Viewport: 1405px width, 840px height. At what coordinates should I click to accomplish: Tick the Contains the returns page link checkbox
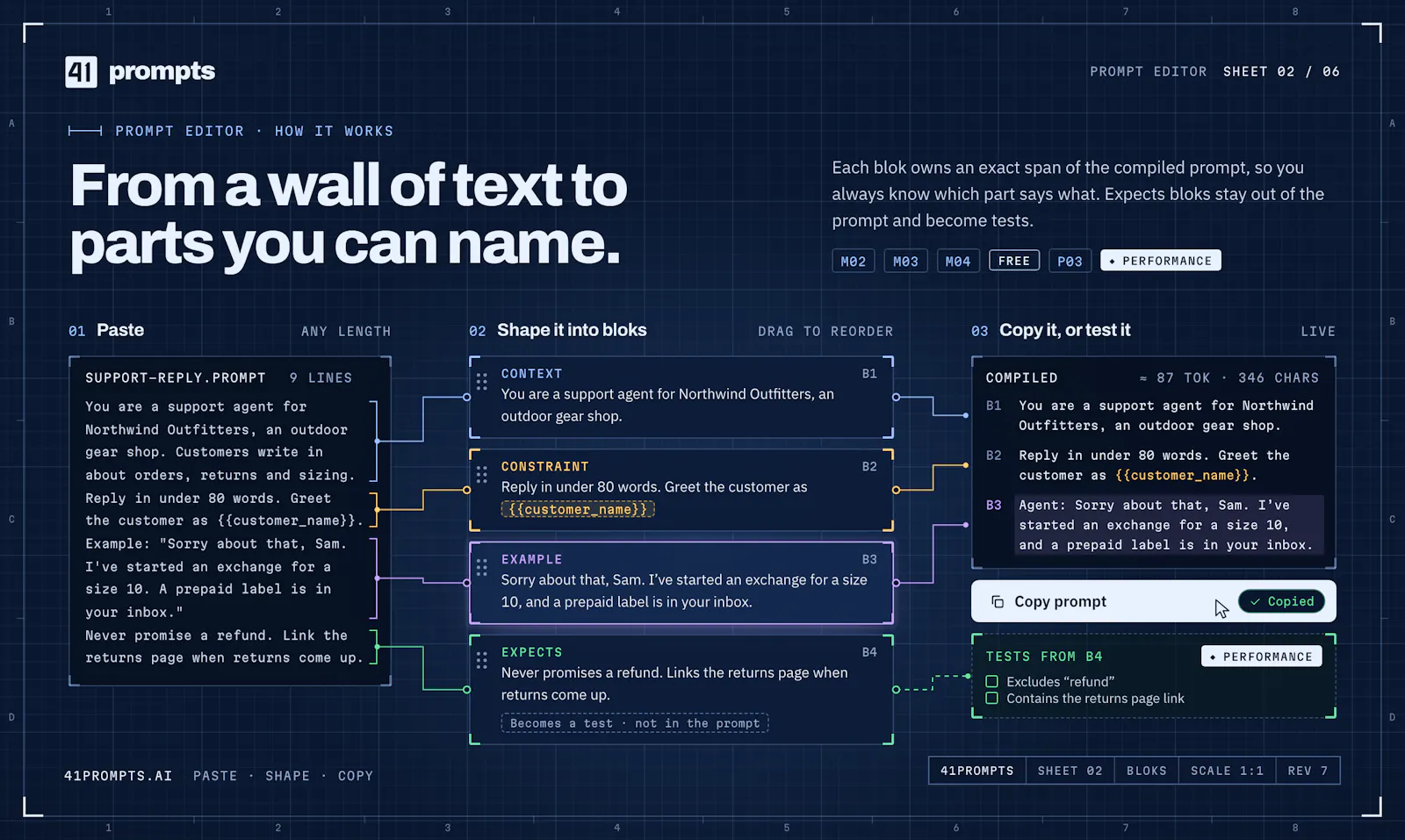click(991, 699)
